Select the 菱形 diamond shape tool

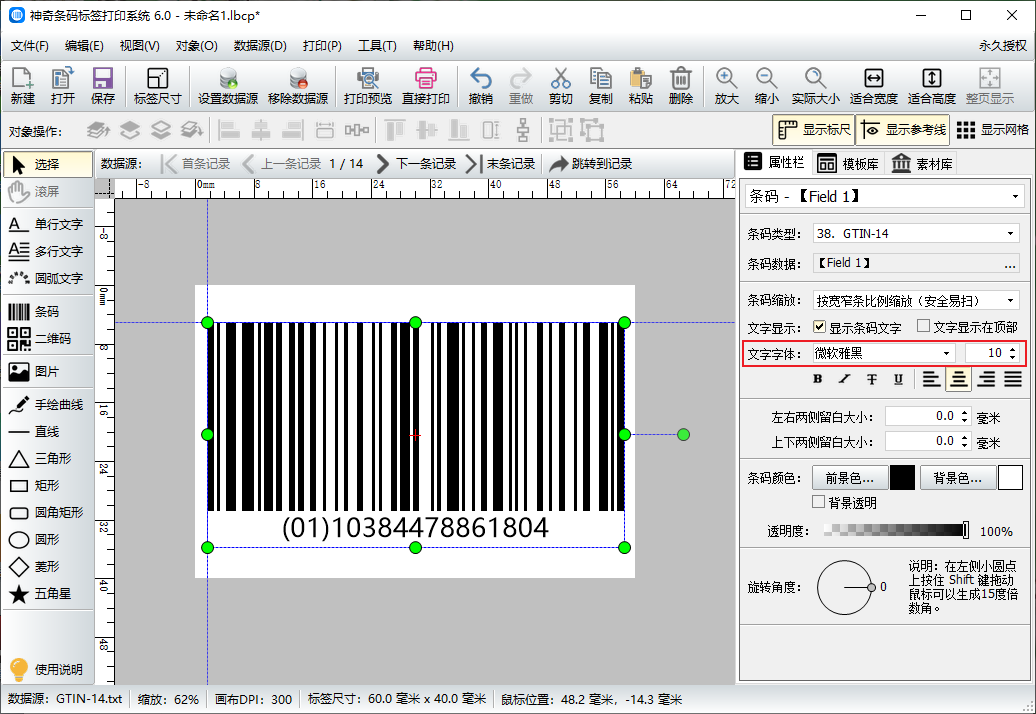coord(48,567)
